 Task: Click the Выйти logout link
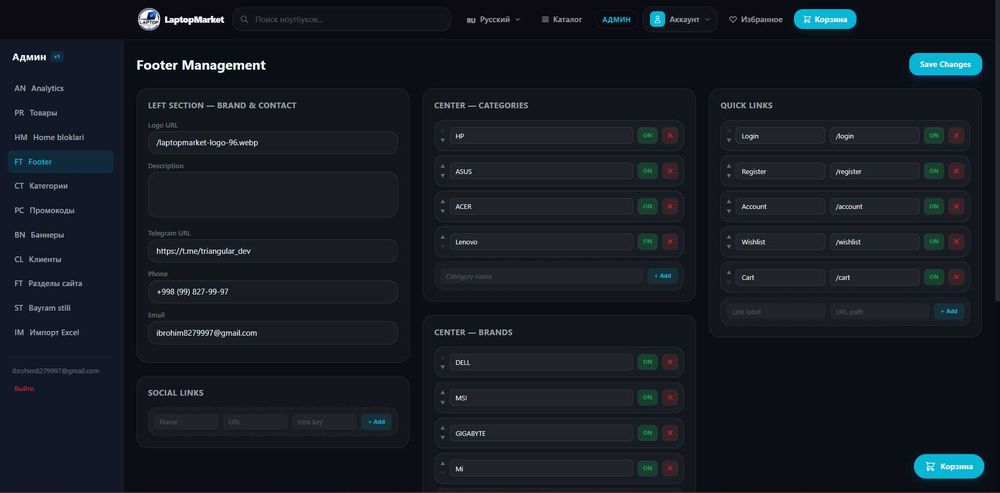[x=24, y=388]
